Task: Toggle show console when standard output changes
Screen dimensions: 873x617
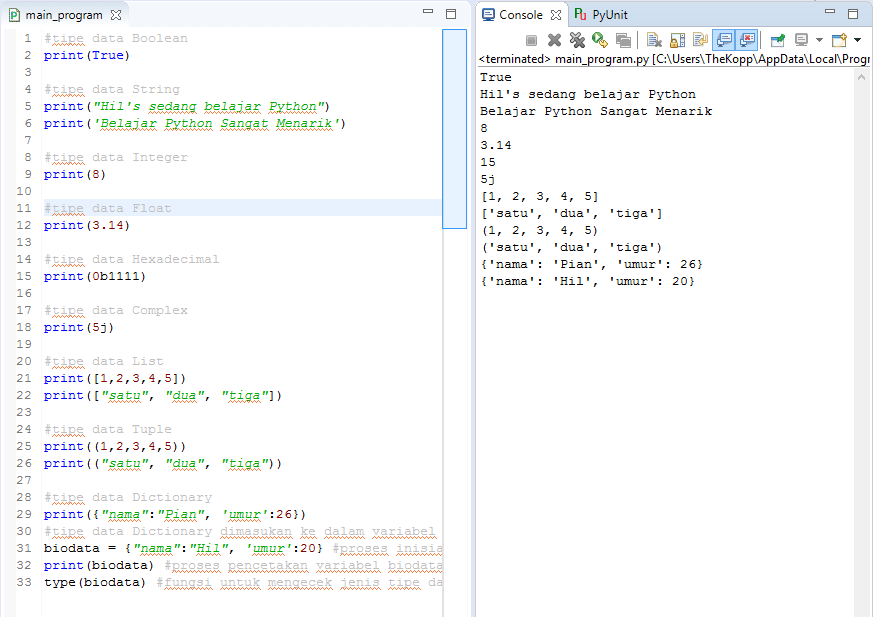Action: 723,40
